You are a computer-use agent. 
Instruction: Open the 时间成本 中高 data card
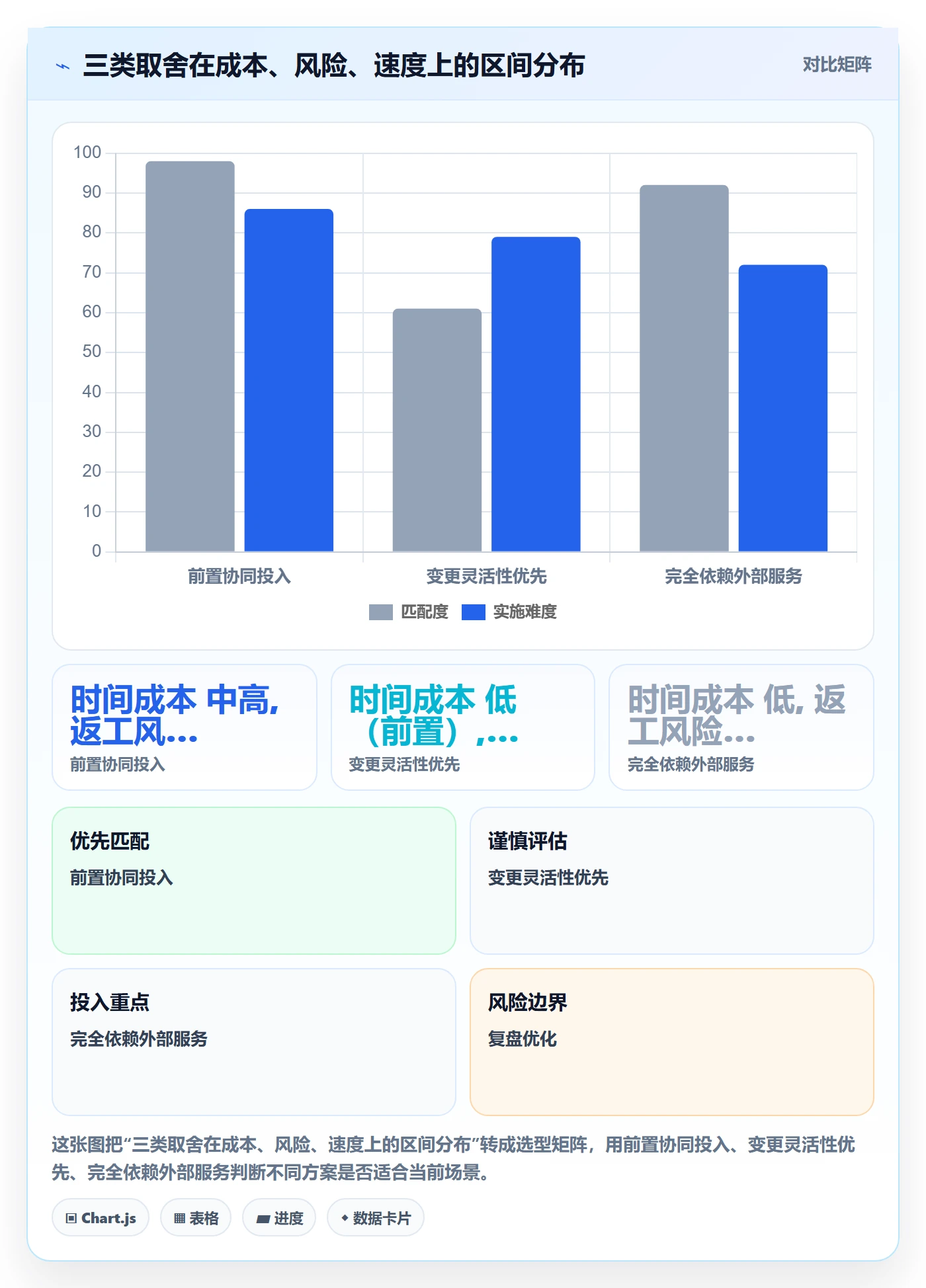185,727
